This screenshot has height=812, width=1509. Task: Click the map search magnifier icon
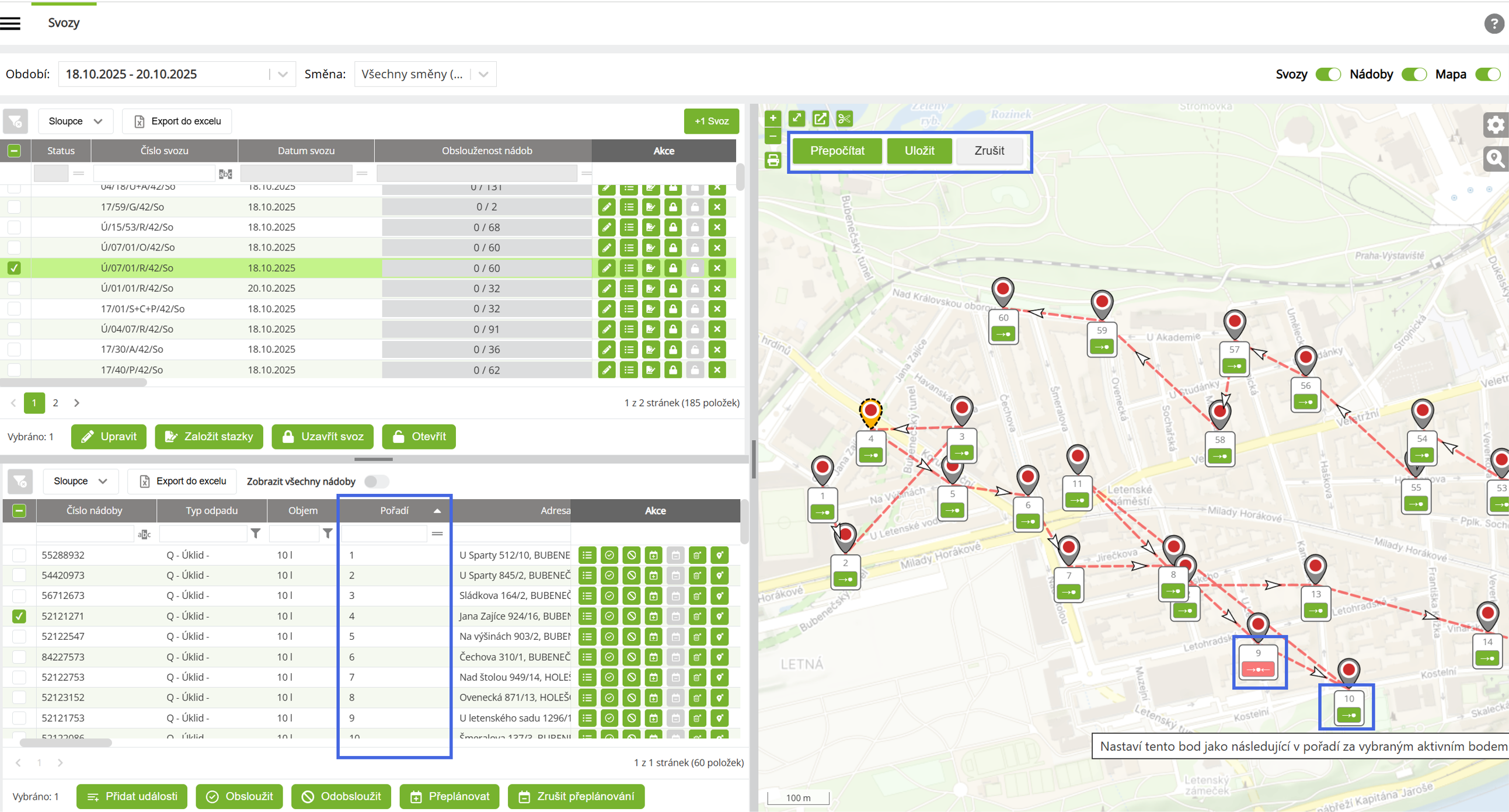(1495, 158)
